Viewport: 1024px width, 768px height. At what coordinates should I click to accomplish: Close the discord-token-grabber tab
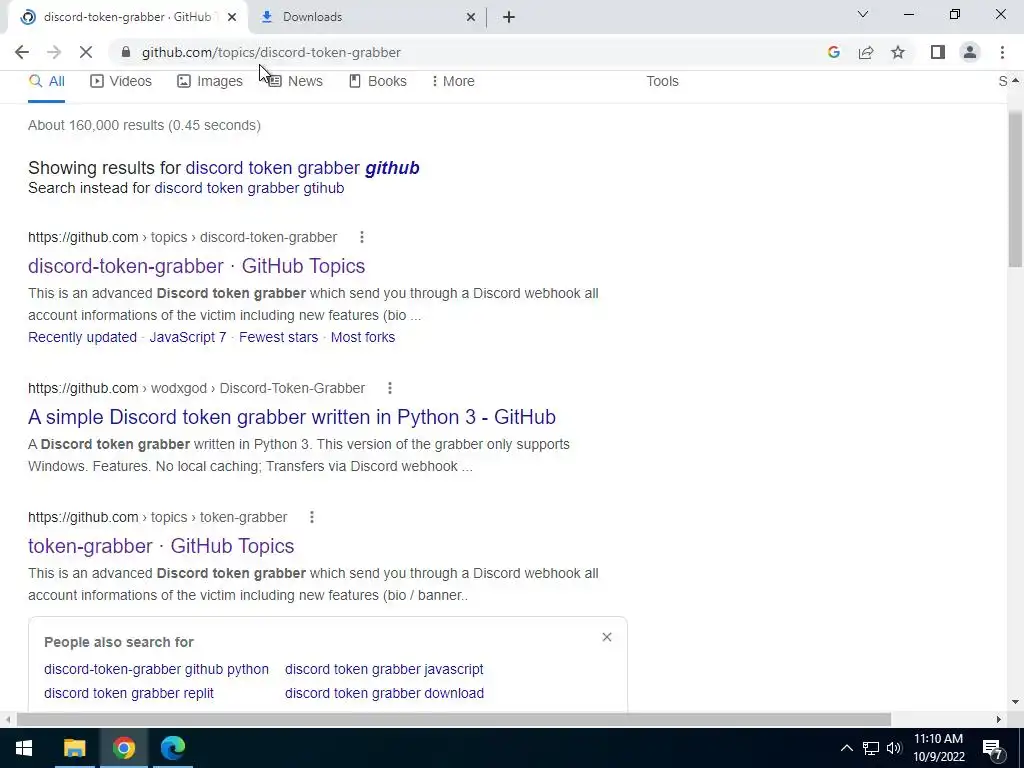231,17
